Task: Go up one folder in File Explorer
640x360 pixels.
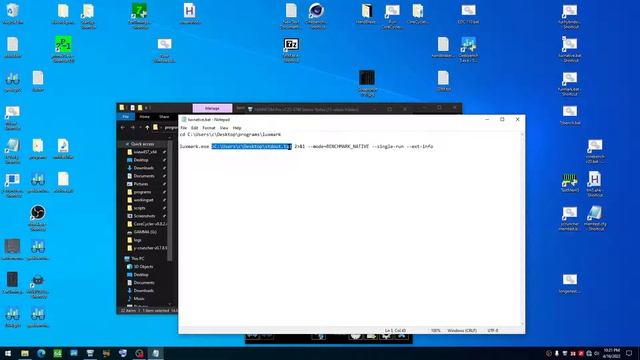Action: pyautogui.click(x=147, y=128)
